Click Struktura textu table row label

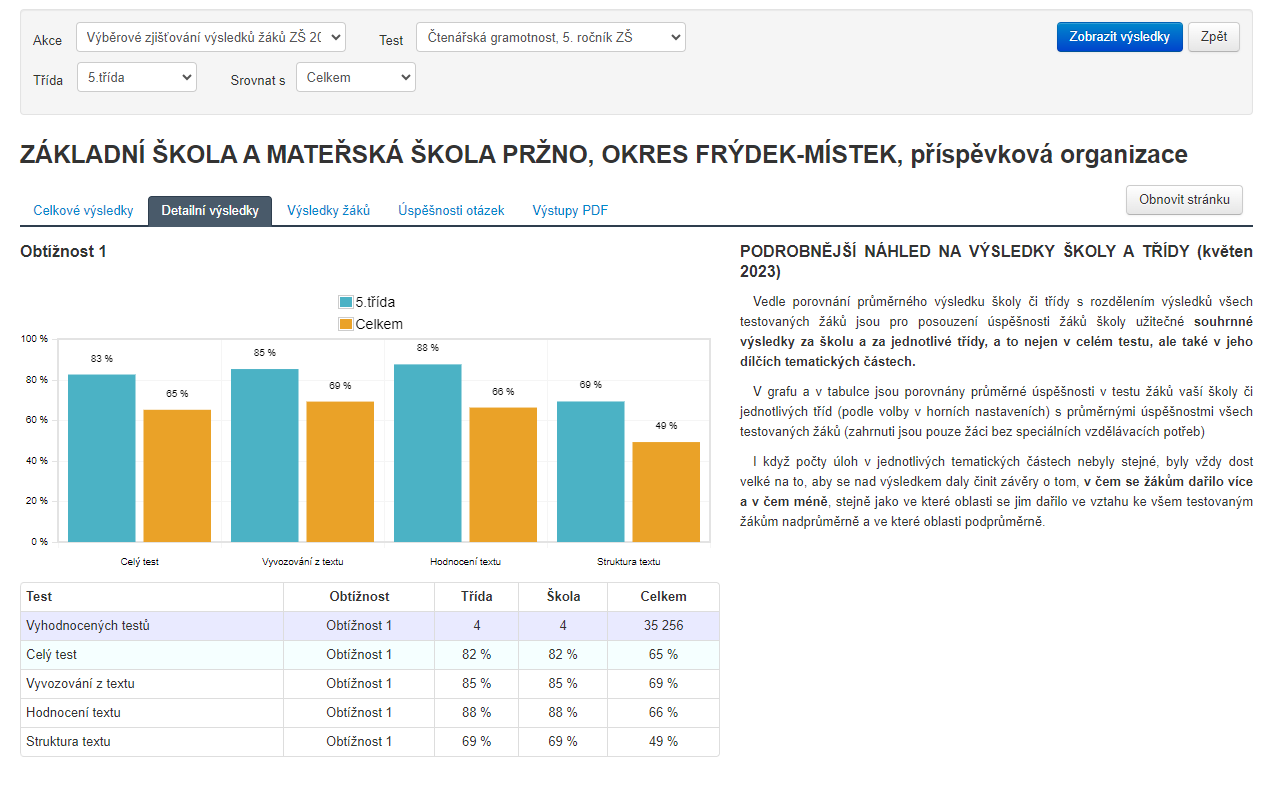68,742
